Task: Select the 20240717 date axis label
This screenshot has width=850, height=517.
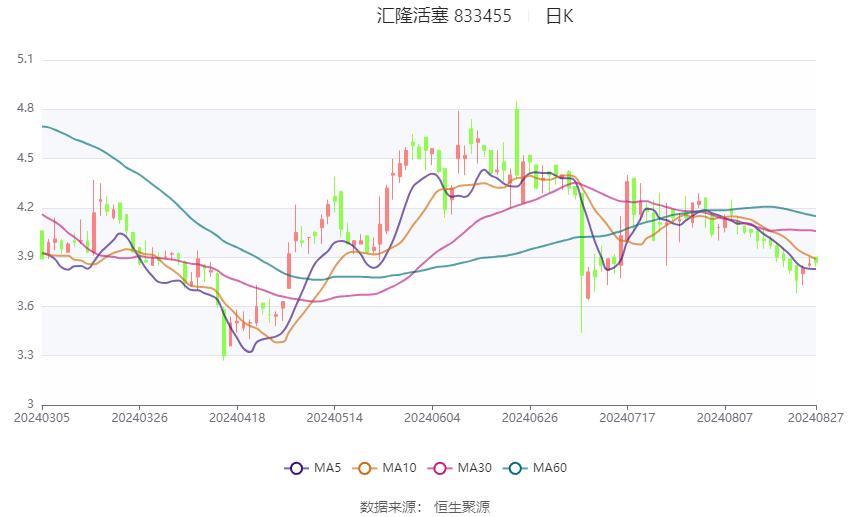Action: pos(627,418)
